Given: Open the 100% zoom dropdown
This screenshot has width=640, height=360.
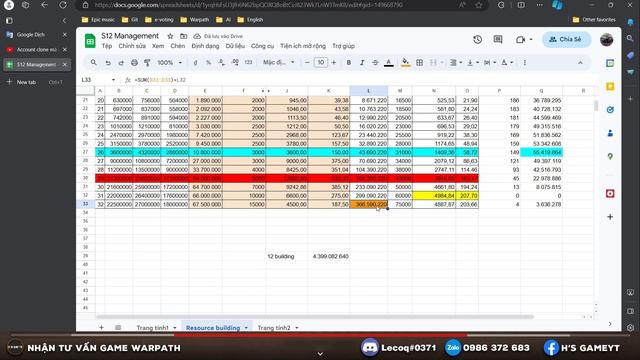Looking at the screenshot, I should [x=169, y=63].
